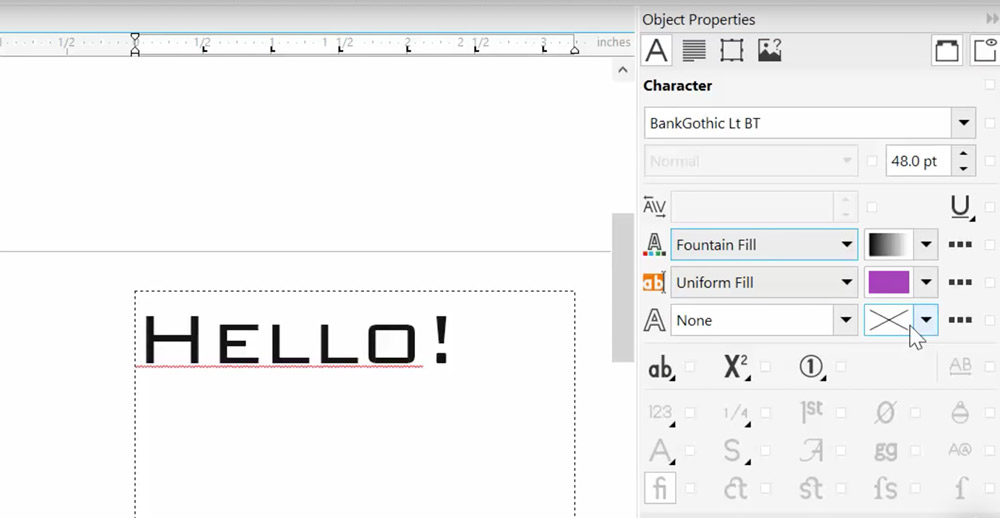
Task: Switch to the Character properties tab icon
Action: click(x=656, y=50)
